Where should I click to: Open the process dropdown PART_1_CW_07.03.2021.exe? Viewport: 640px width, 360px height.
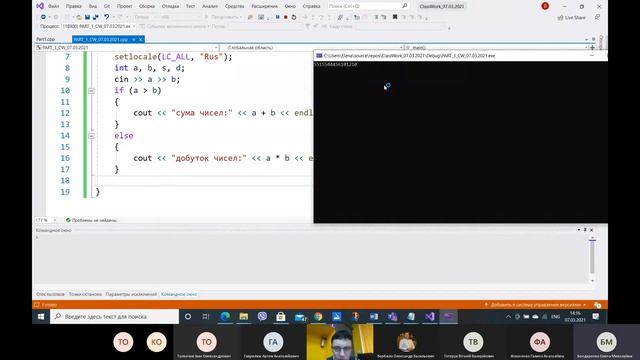[99, 26]
